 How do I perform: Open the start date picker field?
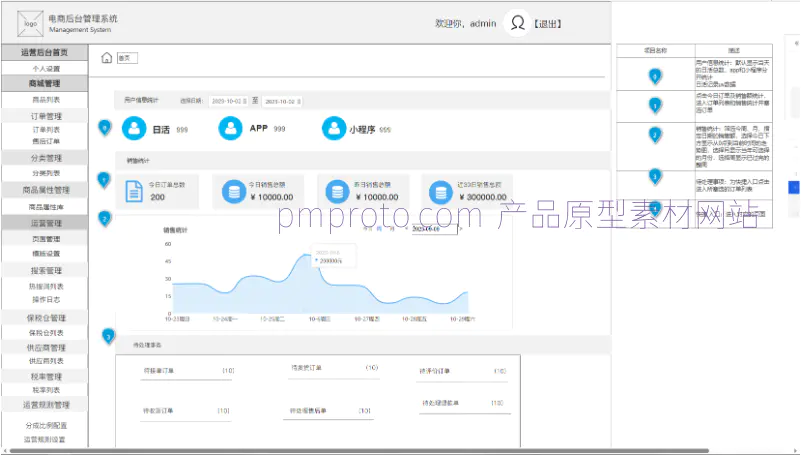tap(229, 101)
